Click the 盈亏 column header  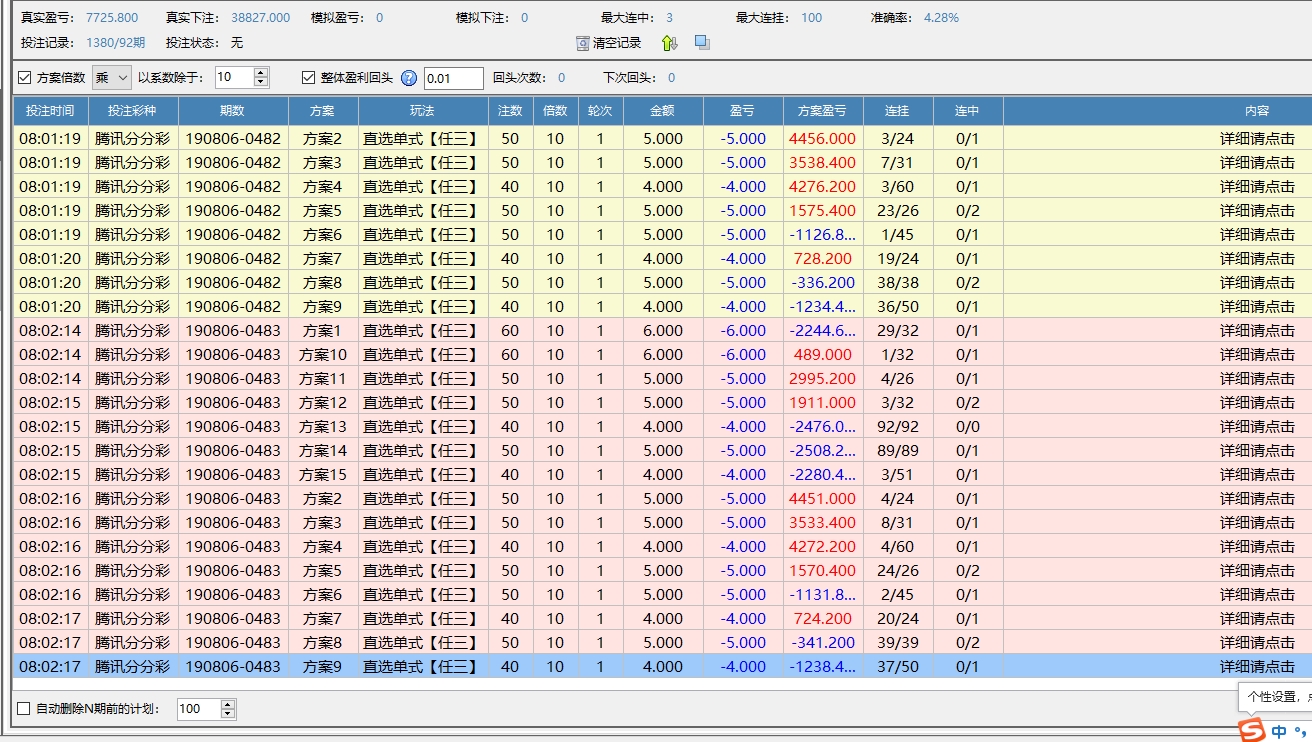point(743,111)
